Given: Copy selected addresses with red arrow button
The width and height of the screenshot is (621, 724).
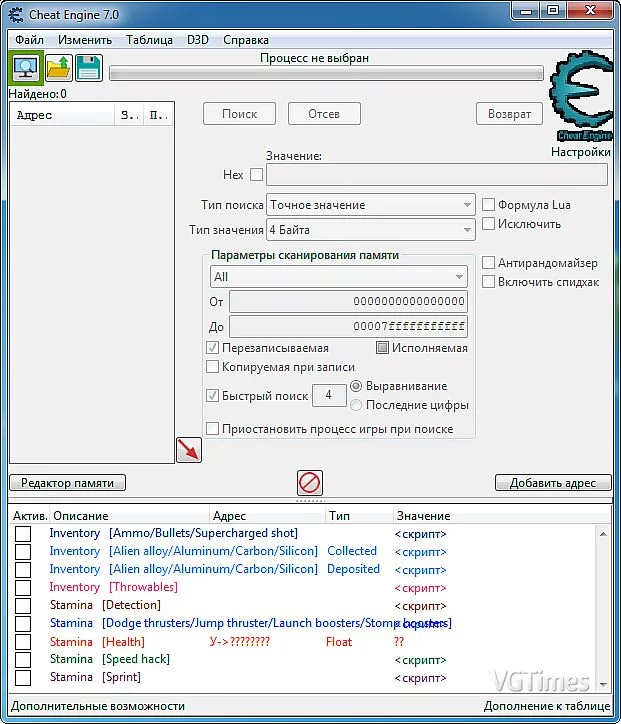Looking at the screenshot, I should point(189,450).
